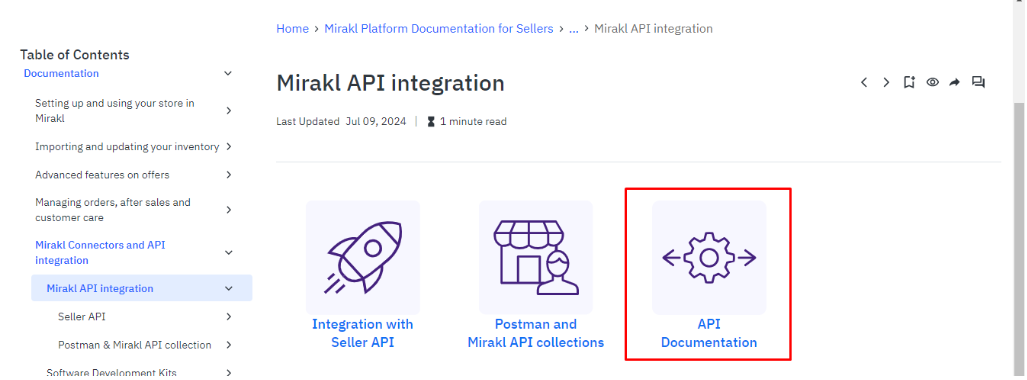Click the gear API Documentation icon
1027x380 pixels.
click(x=709, y=257)
